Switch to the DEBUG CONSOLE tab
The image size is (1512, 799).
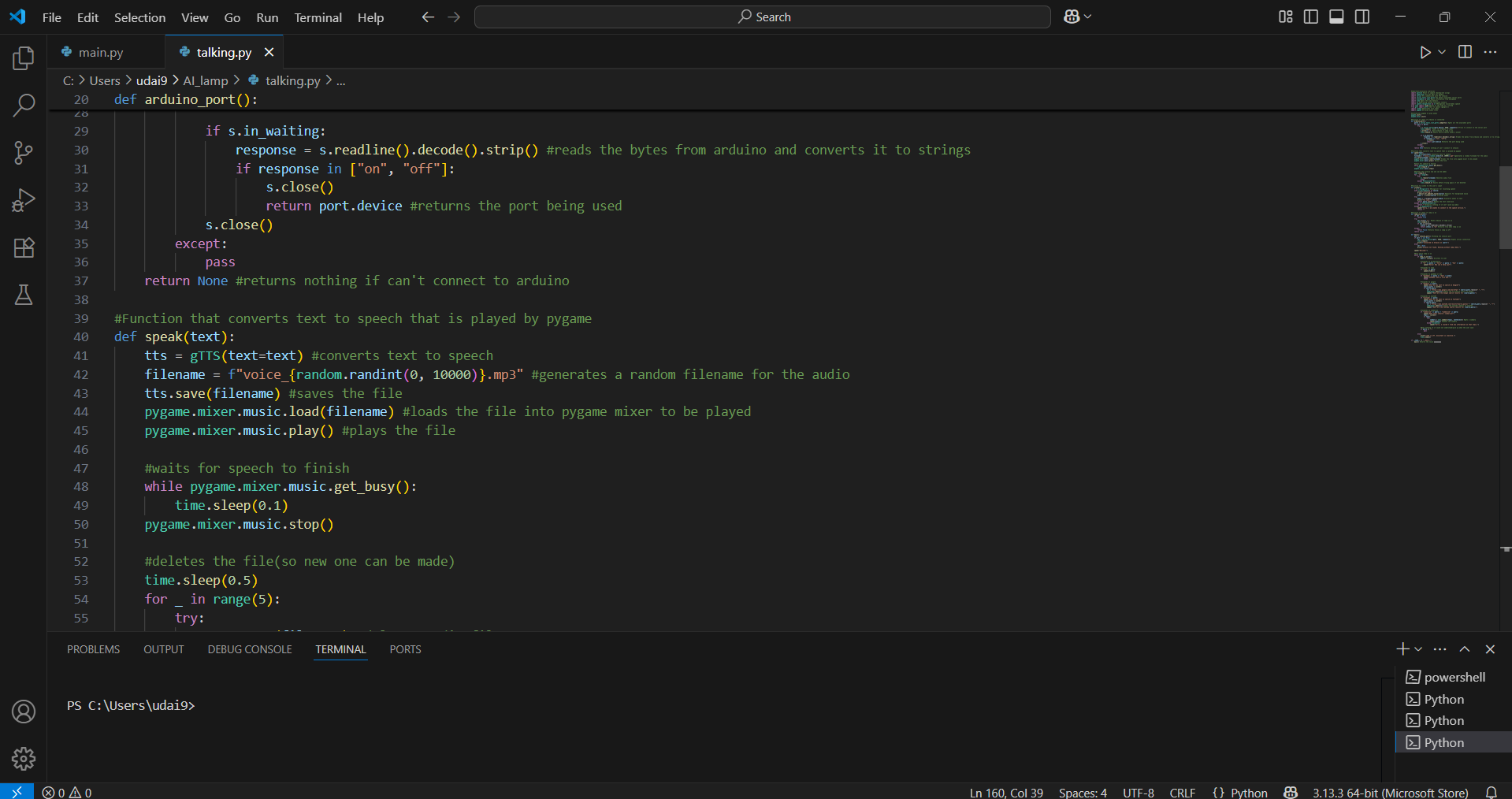coord(250,649)
